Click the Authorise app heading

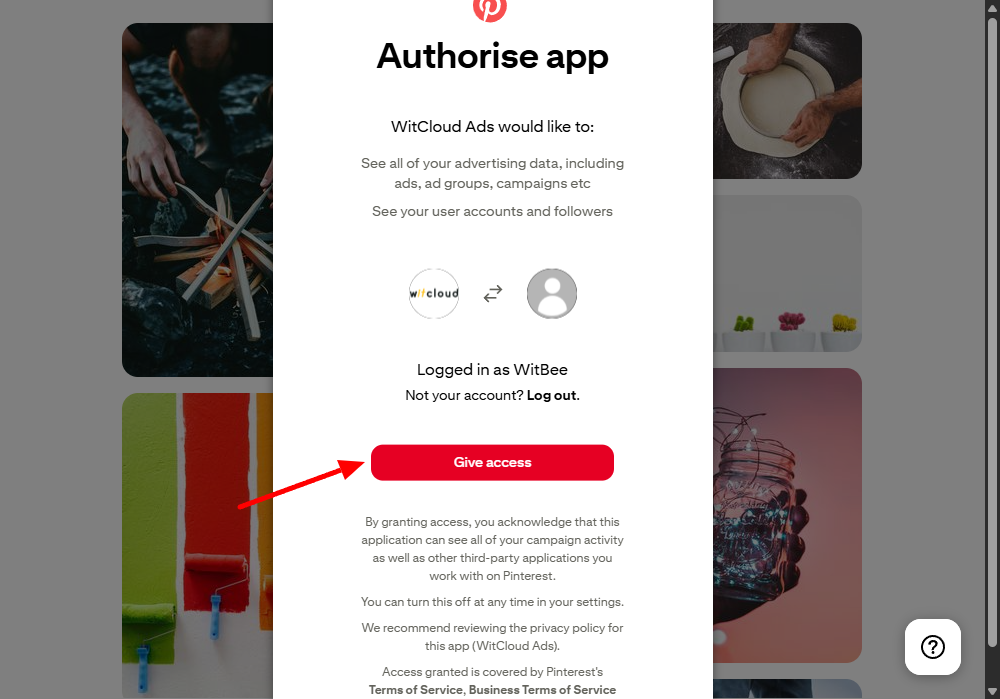coord(492,56)
